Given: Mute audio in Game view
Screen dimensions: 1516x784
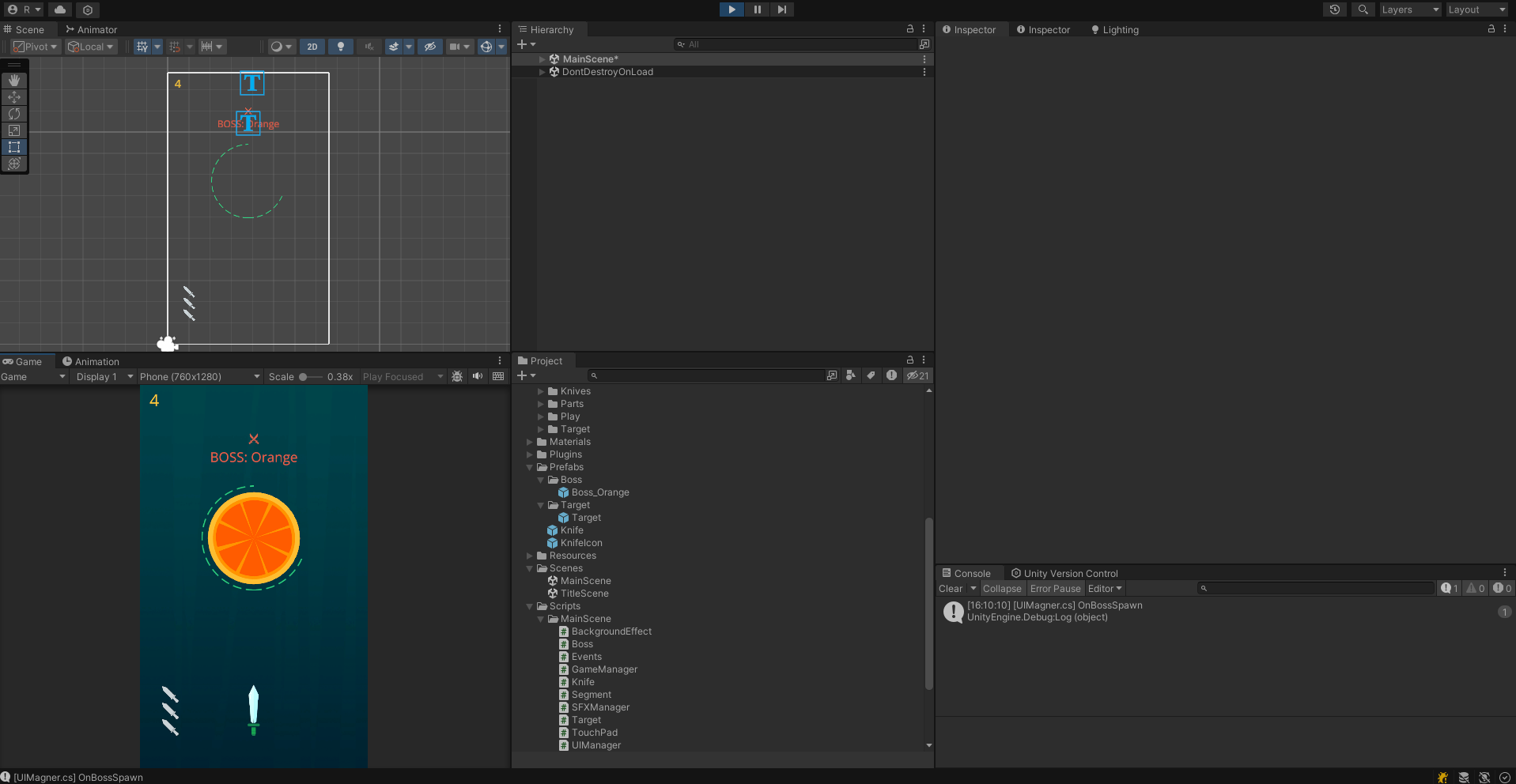Looking at the screenshot, I should (478, 376).
